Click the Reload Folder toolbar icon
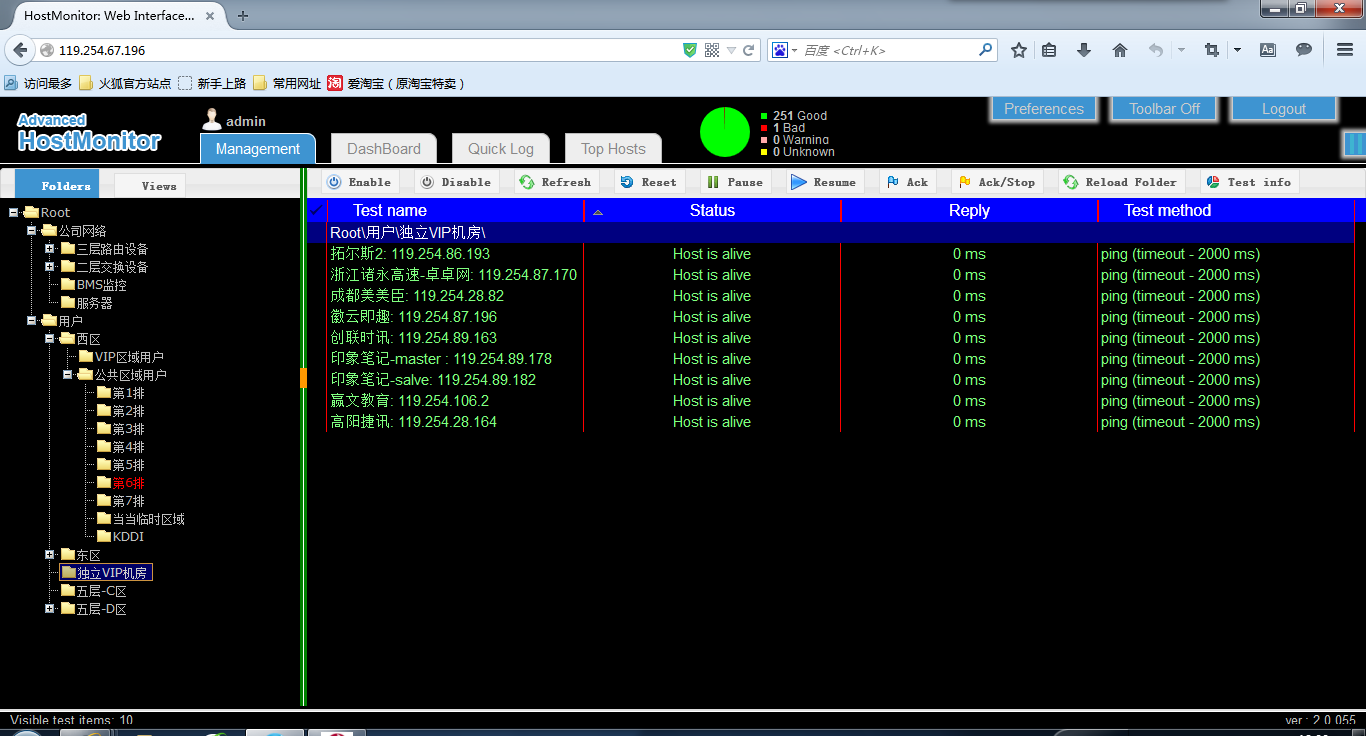 tap(1071, 182)
